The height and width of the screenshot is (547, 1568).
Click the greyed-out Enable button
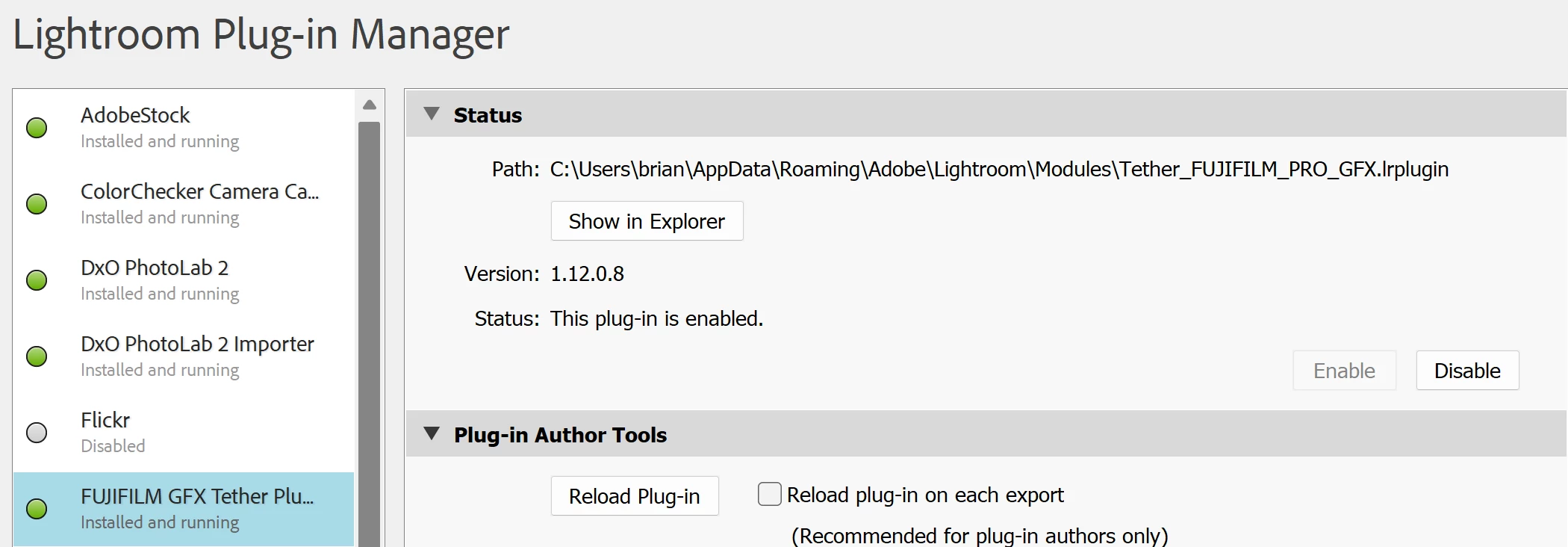click(1344, 371)
